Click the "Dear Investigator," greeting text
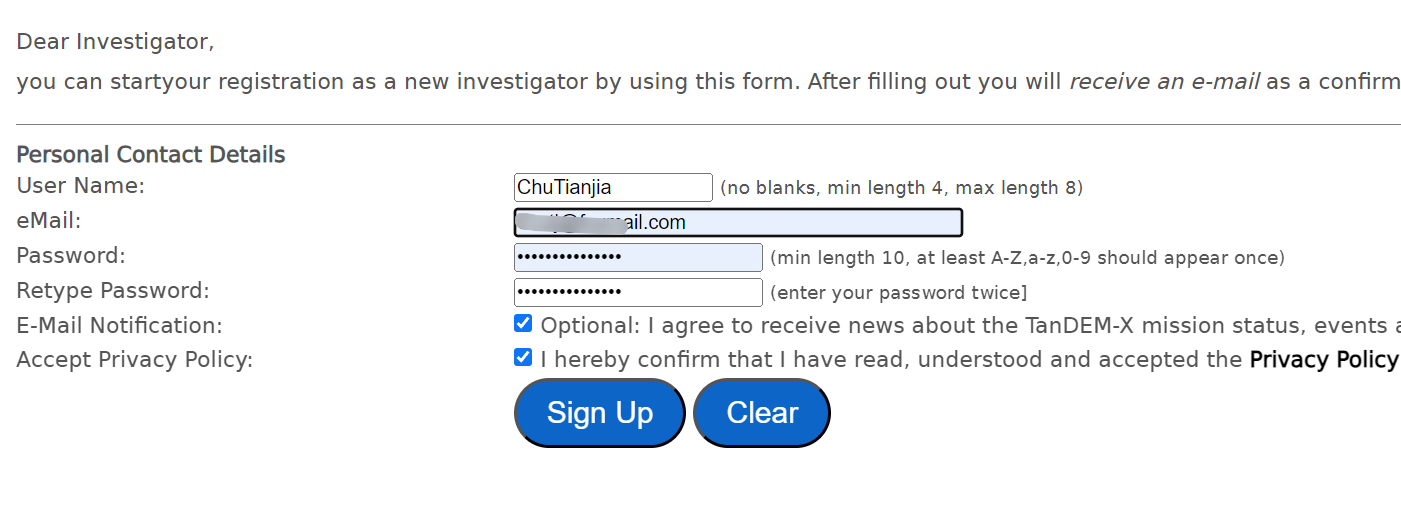The image size is (1401, 512). pos(115,43)
